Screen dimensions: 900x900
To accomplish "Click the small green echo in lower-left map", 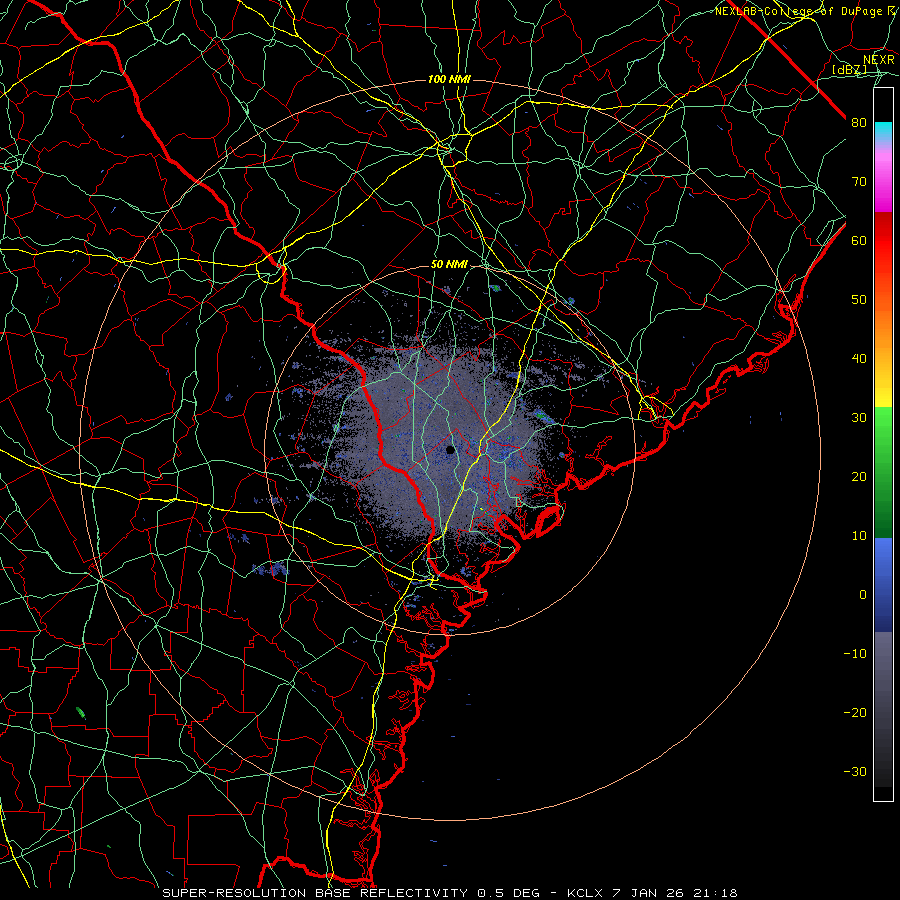I will click(81, 712).
